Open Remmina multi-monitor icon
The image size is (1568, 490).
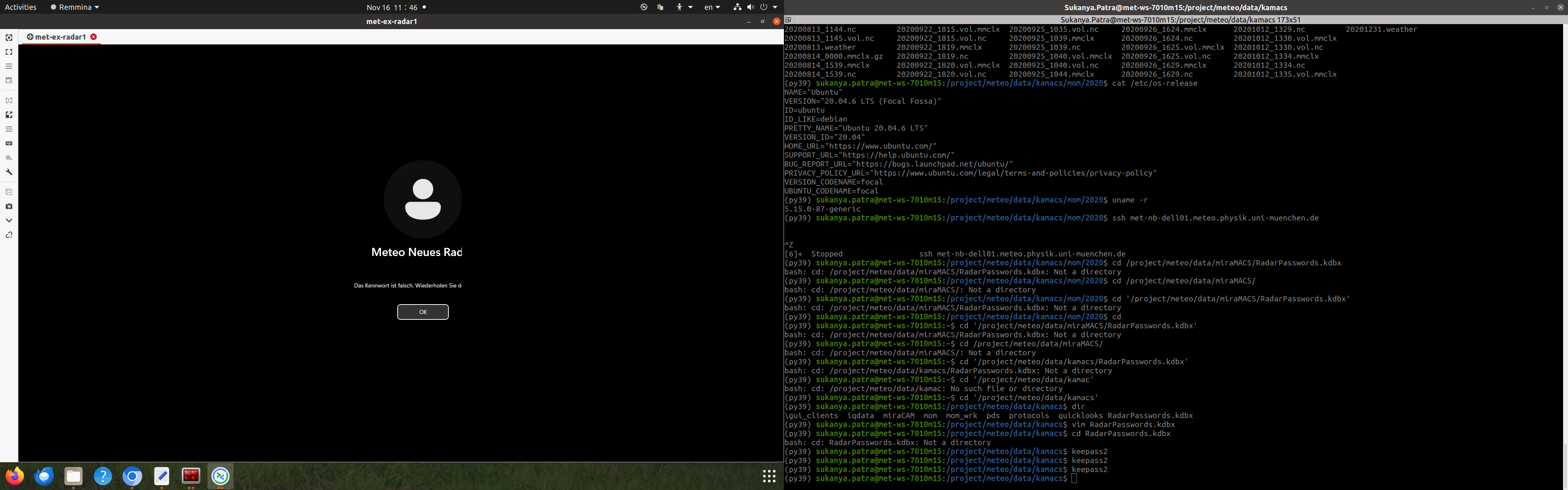[x=9, y=80]
